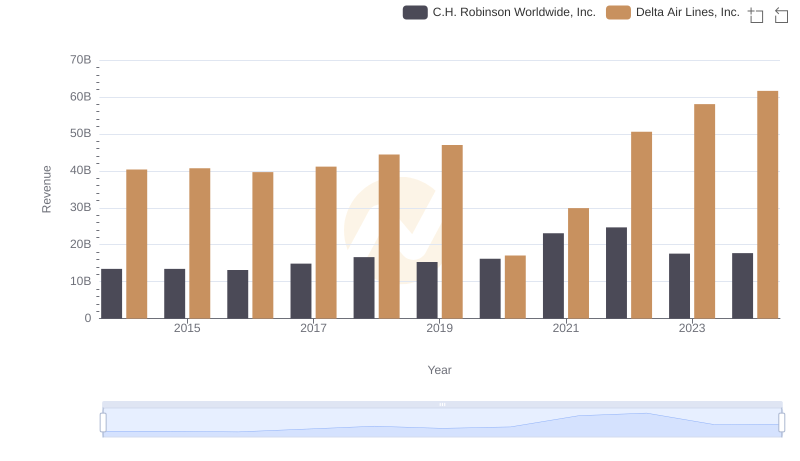This screenshot has height=461, width=800.
Task: Grab the left data zoom slider handle
Action: point(103,422)
